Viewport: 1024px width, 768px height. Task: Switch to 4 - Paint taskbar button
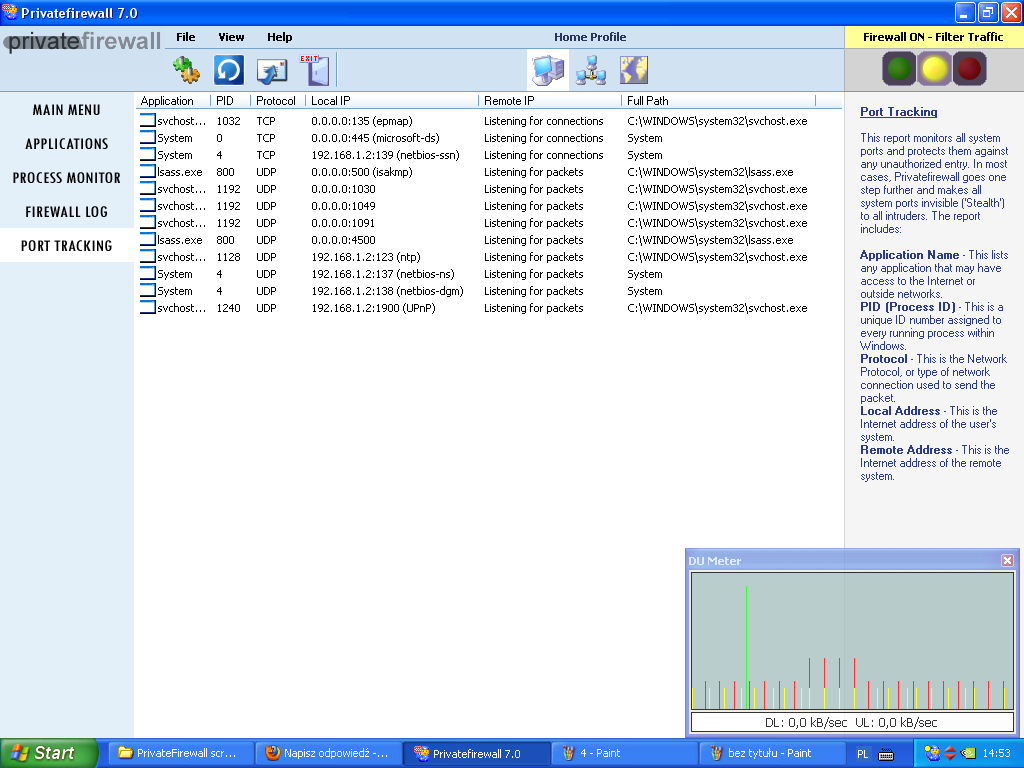624,753
